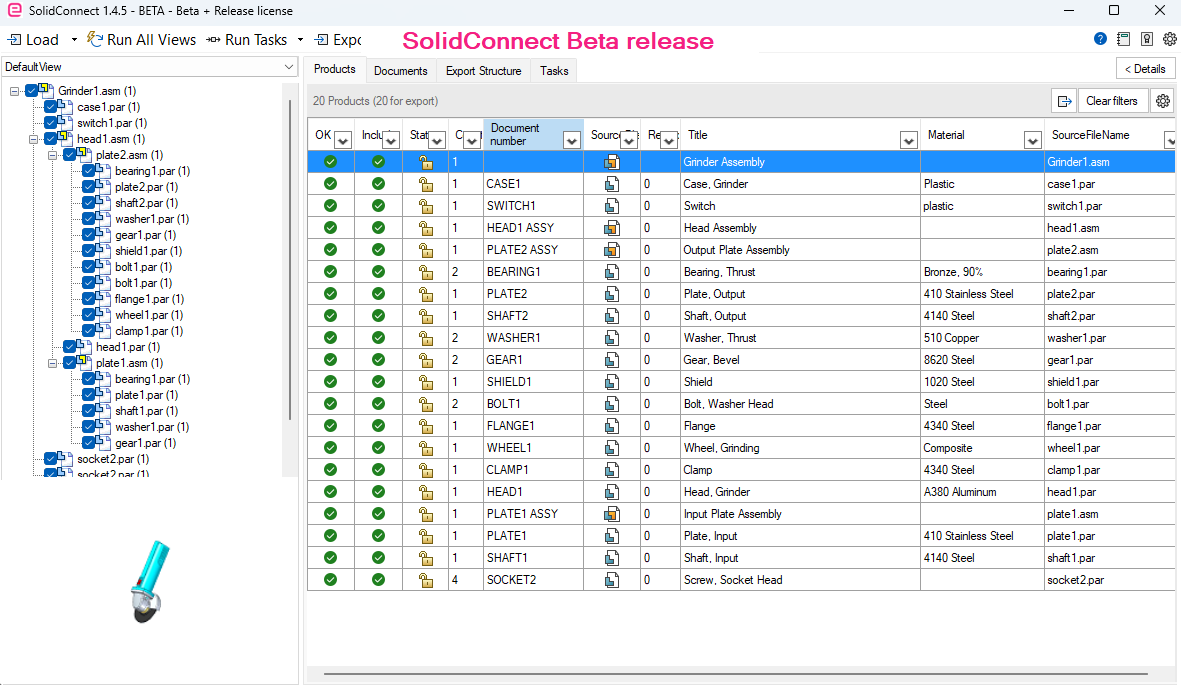Open column settings gear beside Clear filters
1181x685 pixels.
pos(1163,101)
